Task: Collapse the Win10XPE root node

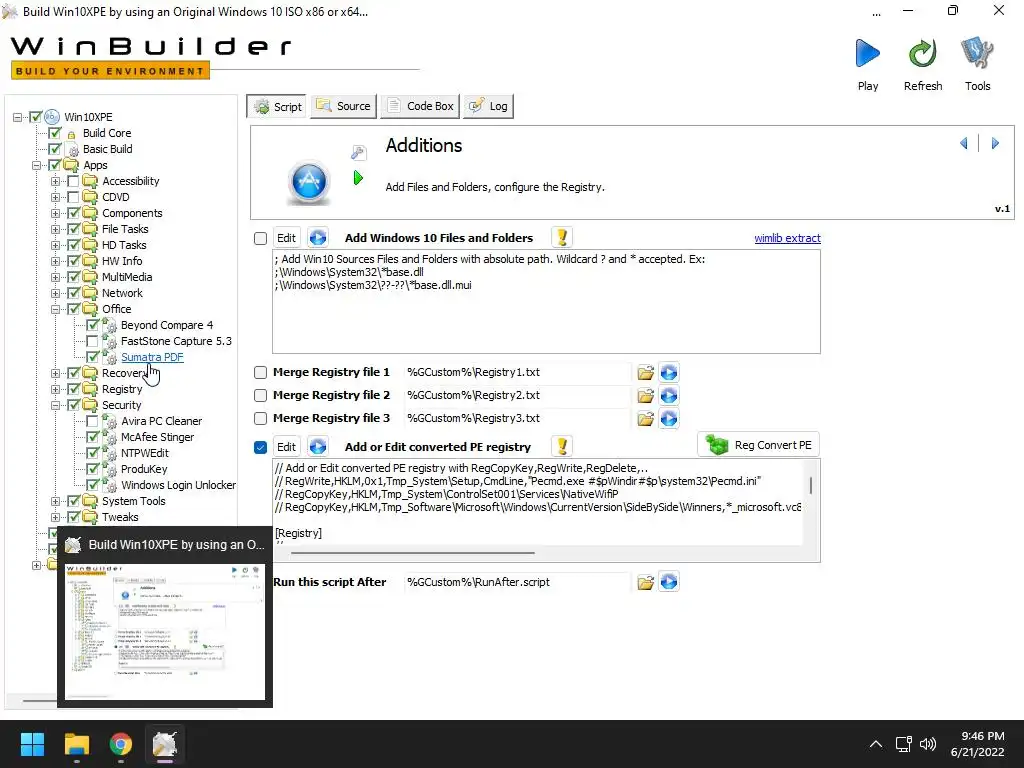Action: (x=17, y=117)
